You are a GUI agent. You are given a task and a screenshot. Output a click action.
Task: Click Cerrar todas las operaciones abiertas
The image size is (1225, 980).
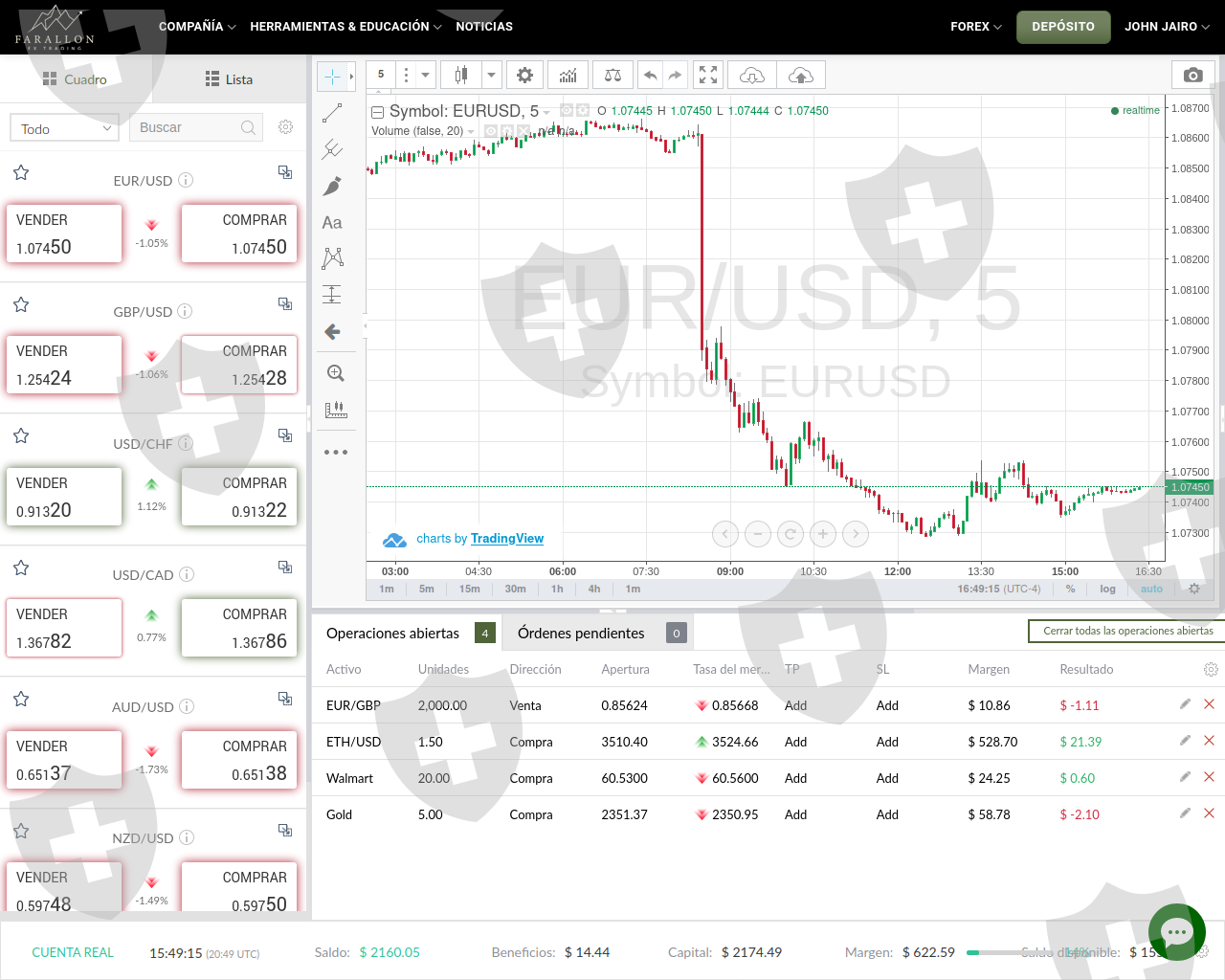click(x=1127, y=631)
